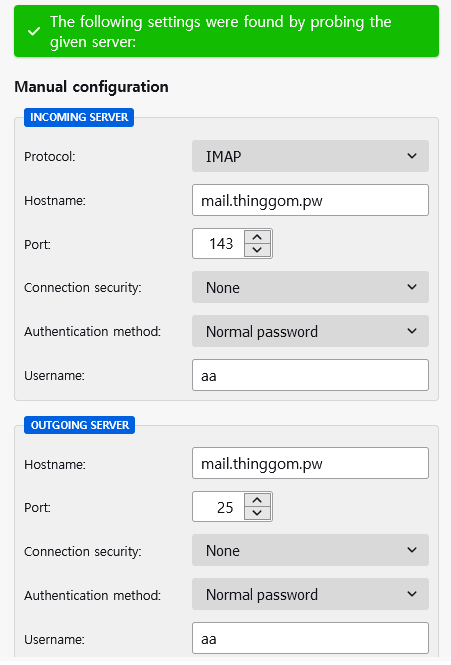This screenshot has height=665, width=451.
Task: Increase the outgoing port with up arrow
Action: (257, 500)
